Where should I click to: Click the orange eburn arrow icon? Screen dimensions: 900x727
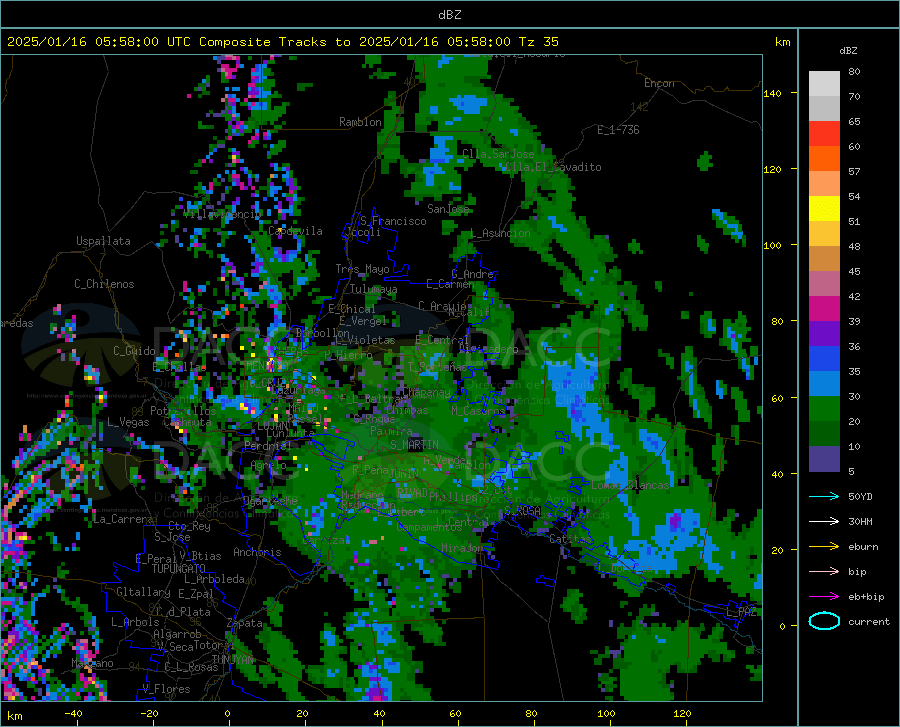824,546
